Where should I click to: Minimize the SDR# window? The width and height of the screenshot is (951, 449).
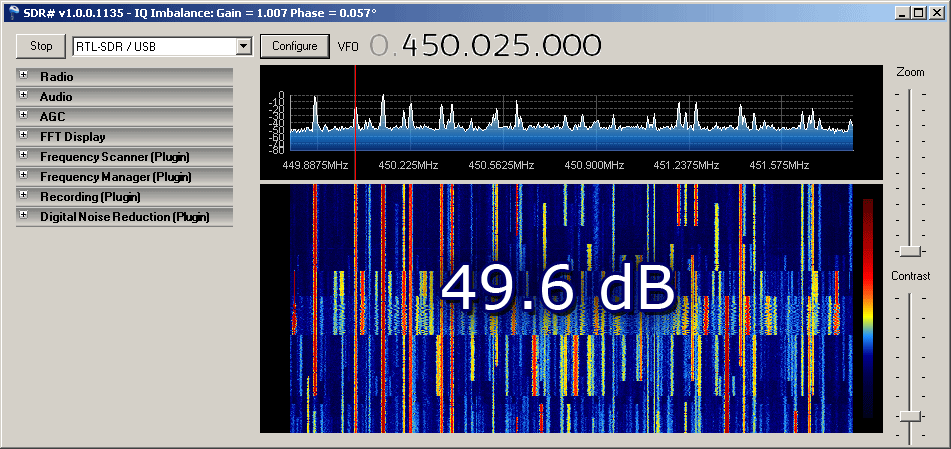pos(904,12)
